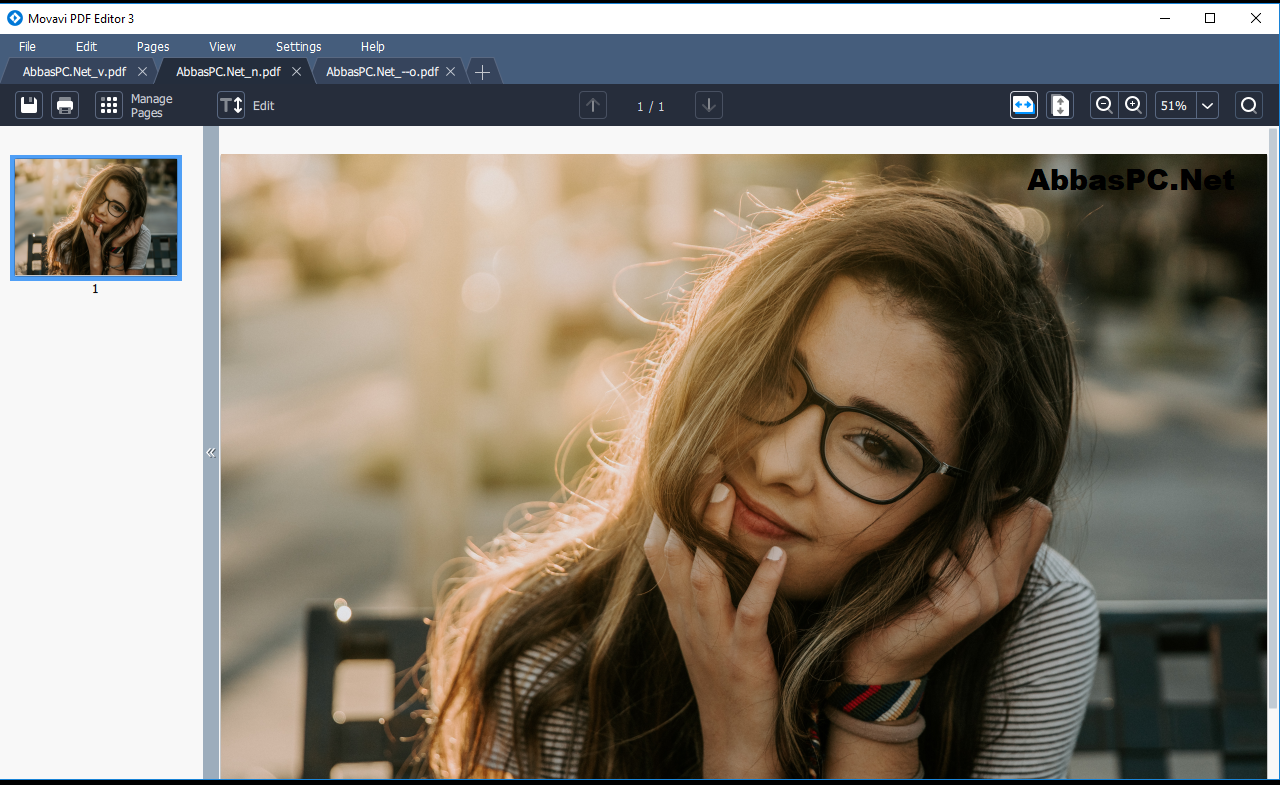The height and width of the screenshot is (785, 1280).
Task: Open the File menu
Action: [x=27, y=46]
